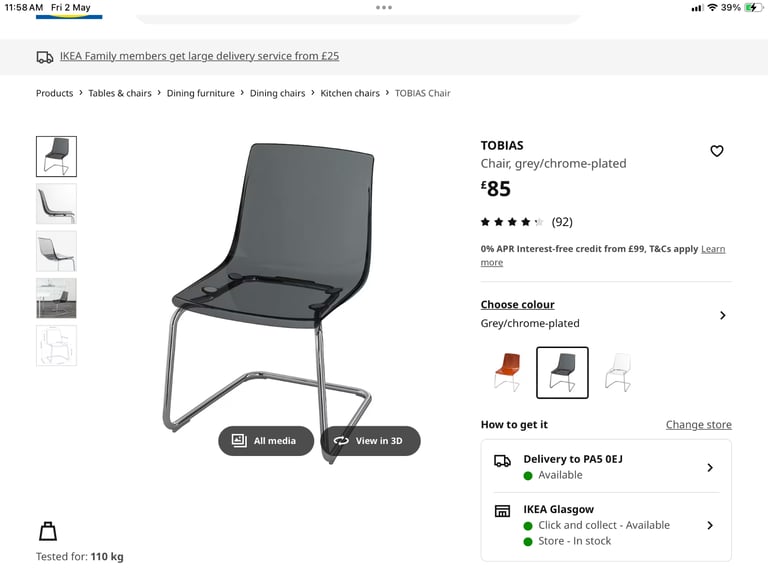Add TOBIAS chair to favourites heart icon
Image resolution: width=768 pixels, height=576 pixels.
[x=717, y=151]
